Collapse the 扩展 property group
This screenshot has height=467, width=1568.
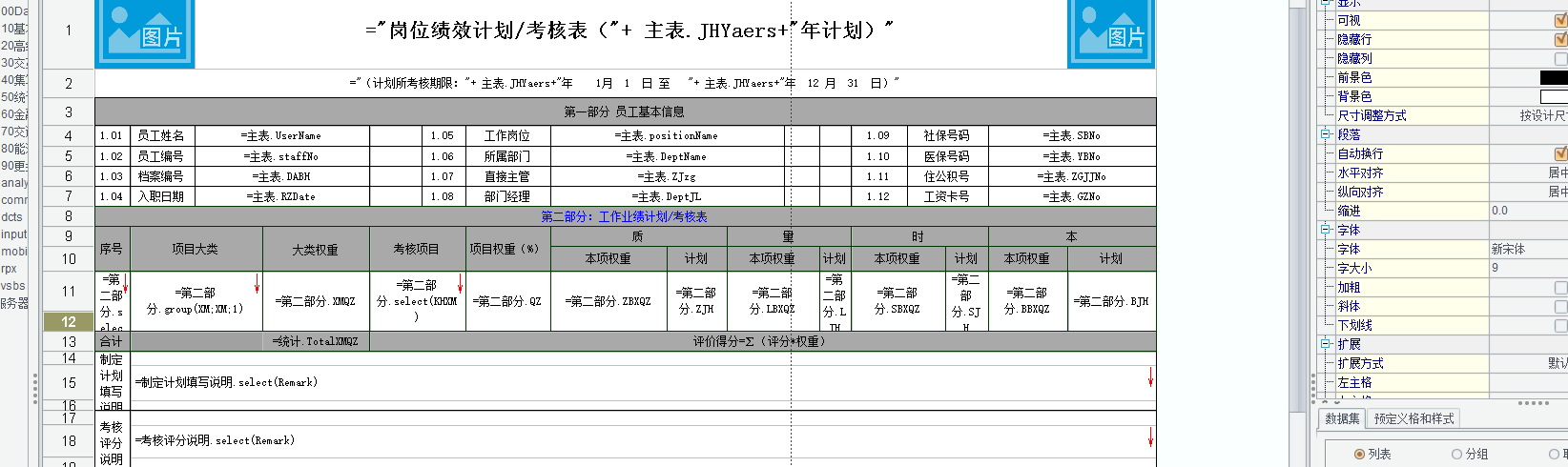1325,344
